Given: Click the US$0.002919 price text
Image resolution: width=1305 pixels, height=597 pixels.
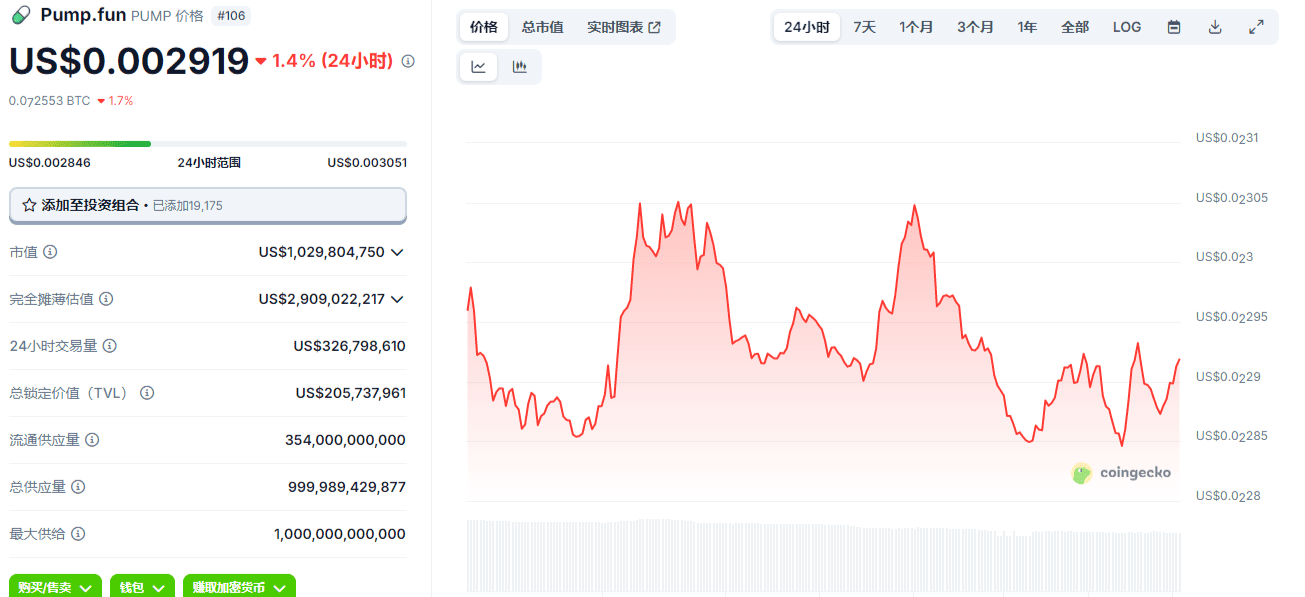Looking at the screenshot, I should (129, 61).
